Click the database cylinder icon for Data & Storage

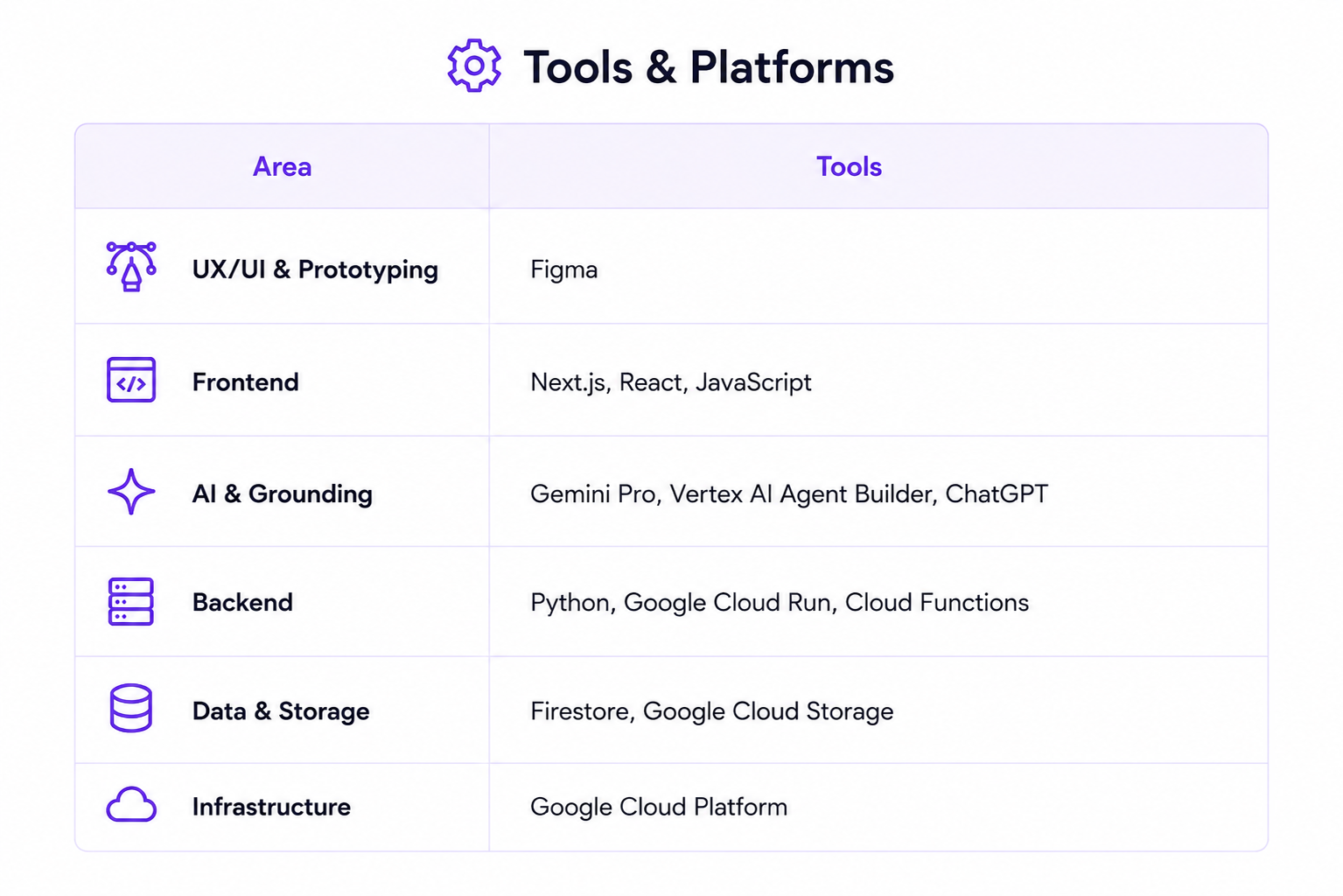tap(131, 709)
